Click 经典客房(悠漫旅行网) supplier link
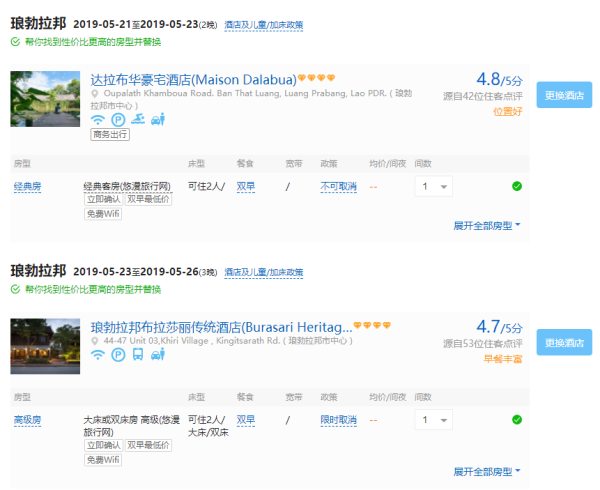This screenshot has width=600, height=490. (127, 187)
